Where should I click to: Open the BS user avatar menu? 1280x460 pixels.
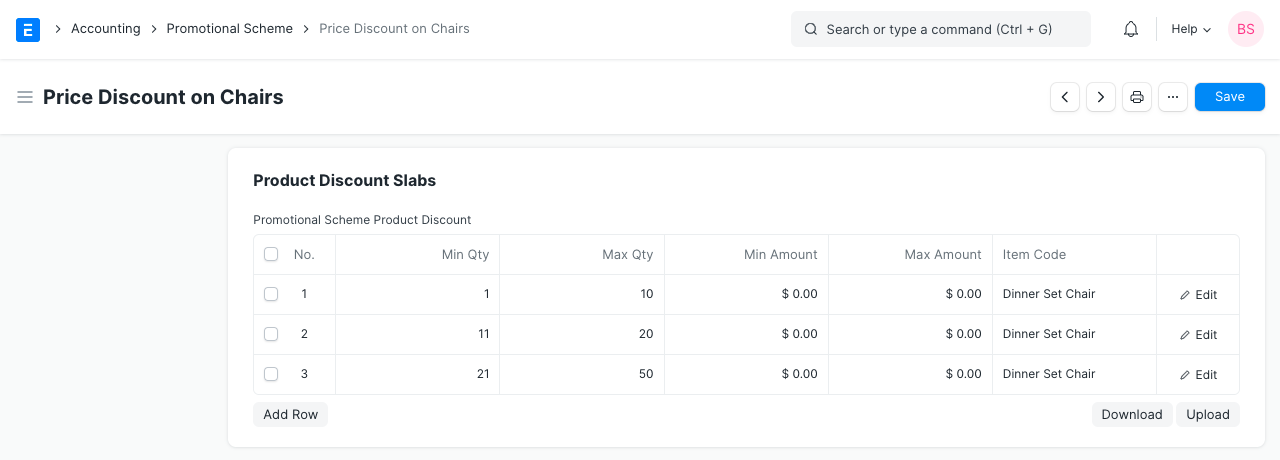click(1246, 29)
